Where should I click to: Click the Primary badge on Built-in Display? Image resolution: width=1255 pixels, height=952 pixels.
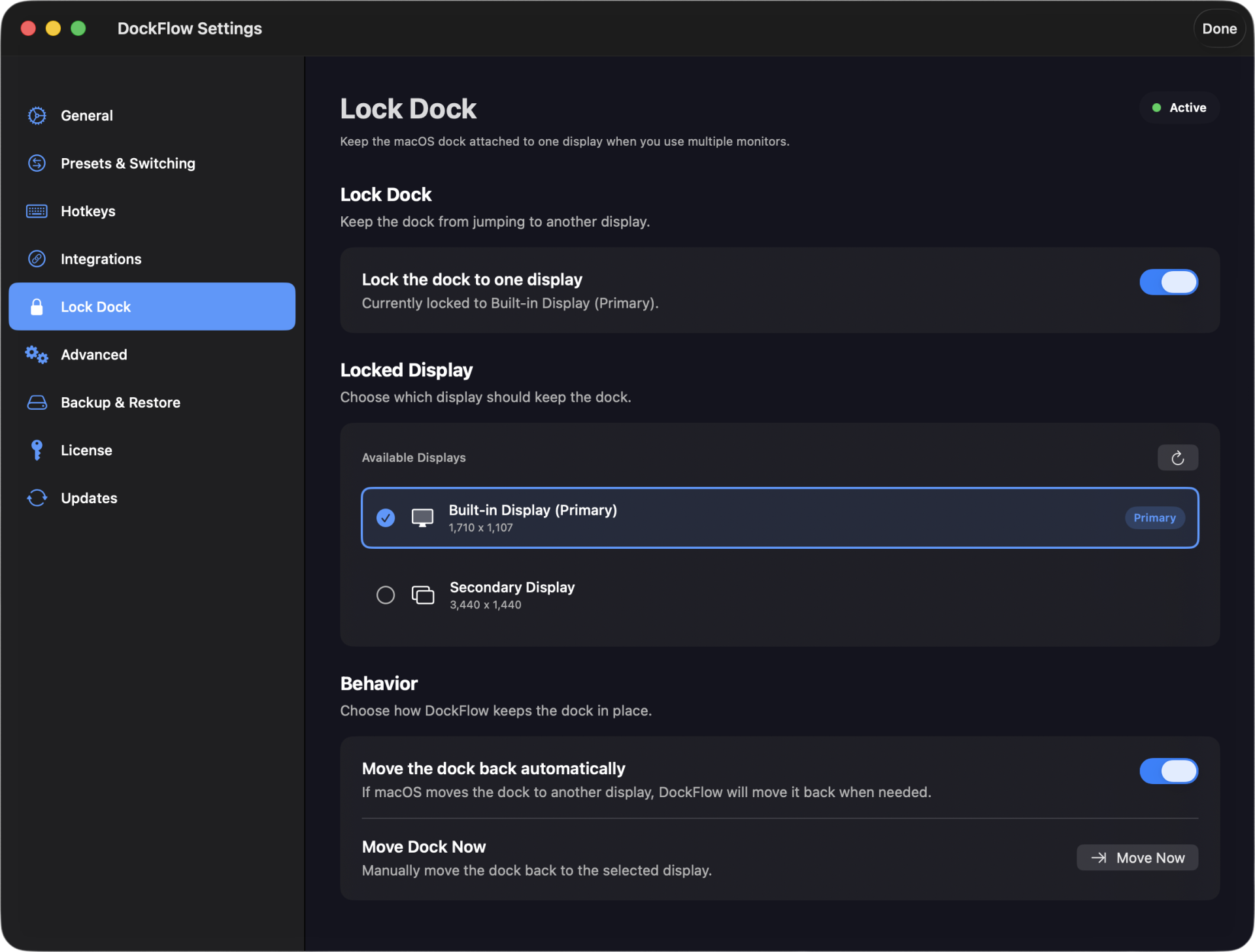point(1154,518)
